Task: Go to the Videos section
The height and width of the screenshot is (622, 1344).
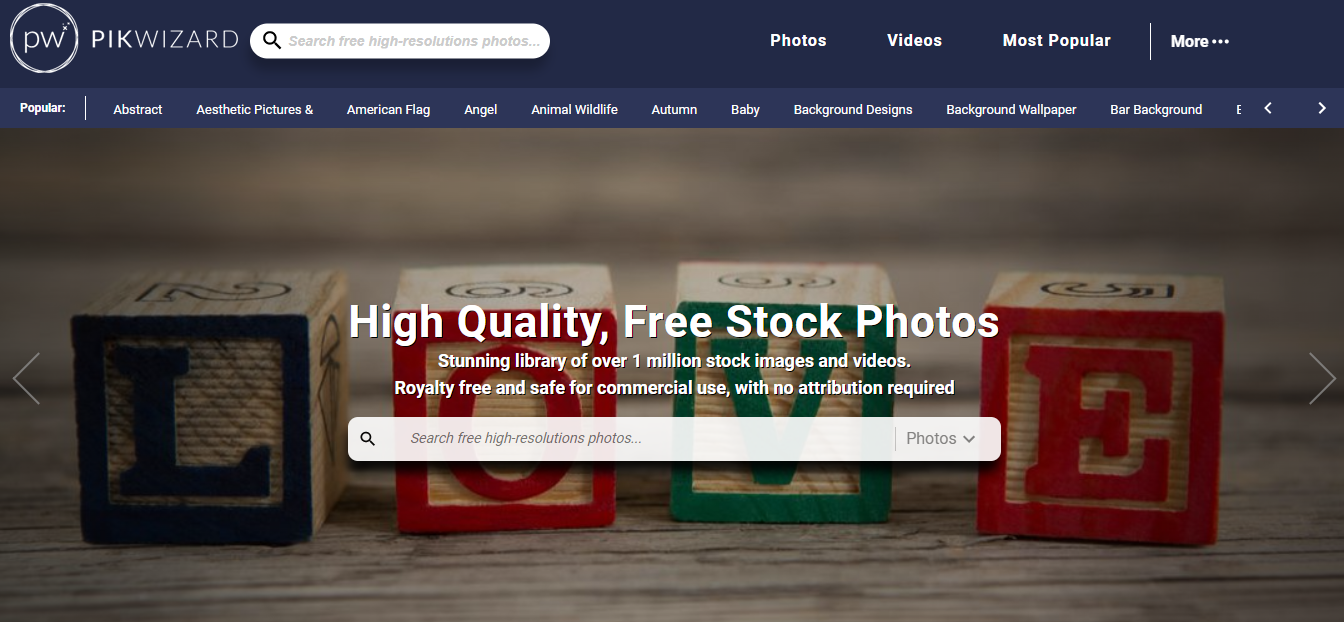Action: coord(914,40)
